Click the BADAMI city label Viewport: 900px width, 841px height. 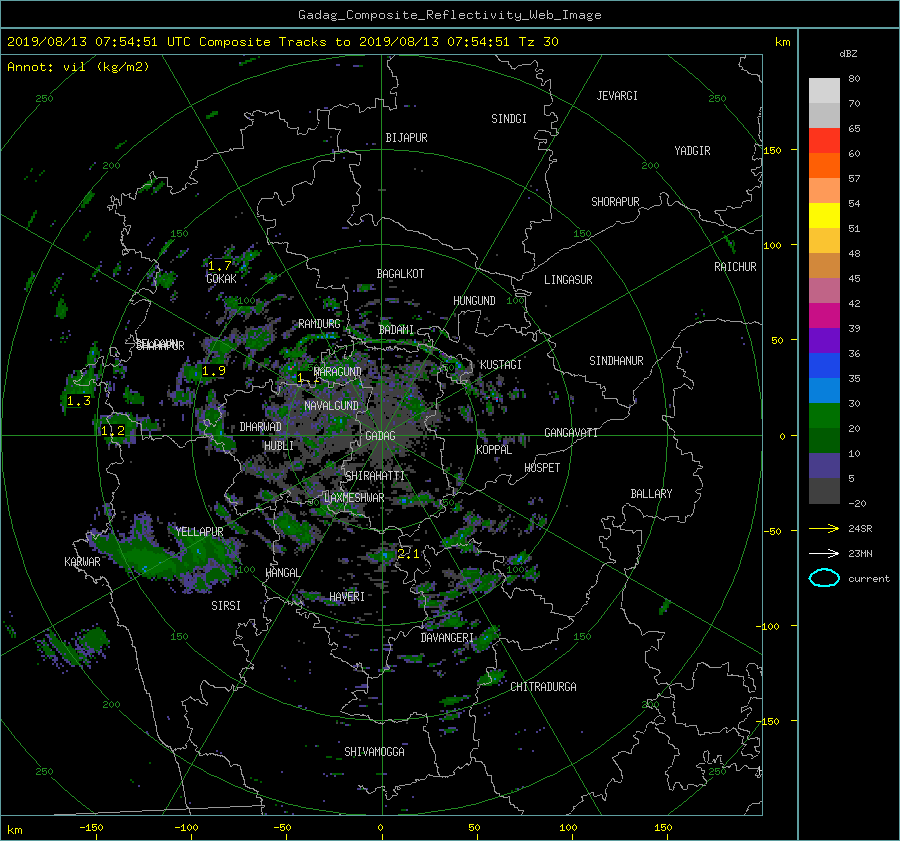[396, 330]
